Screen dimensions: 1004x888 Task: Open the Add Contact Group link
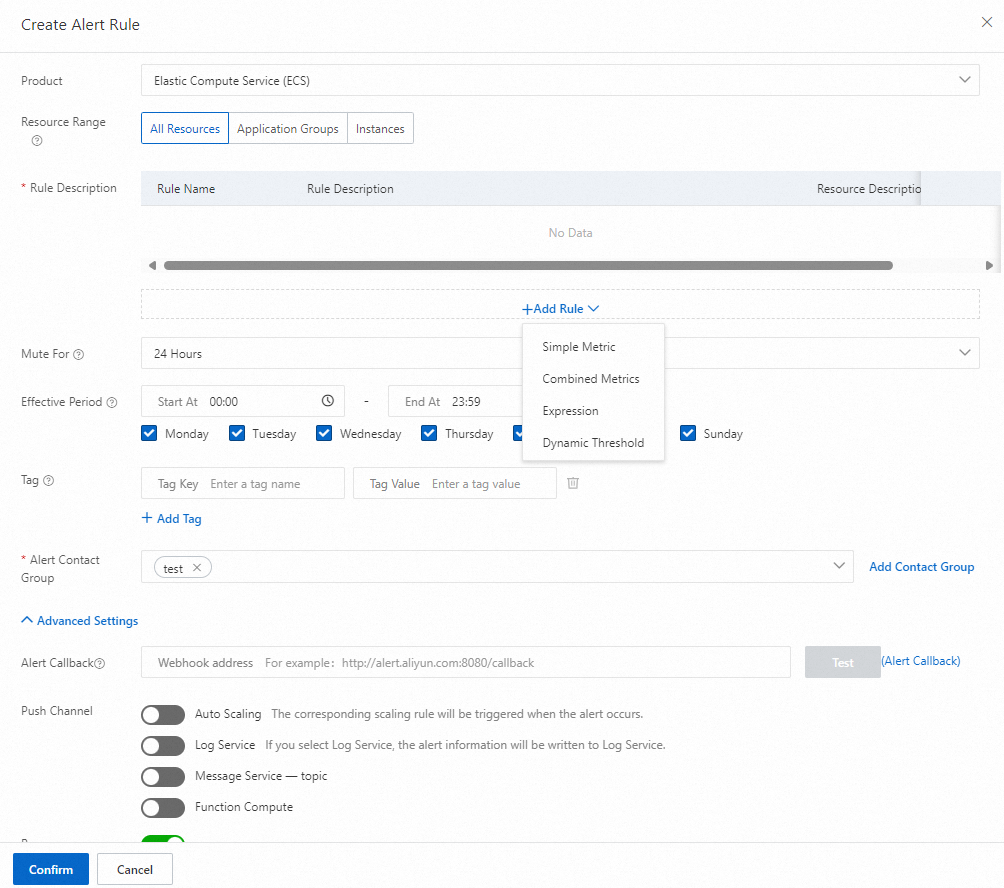(921, 567)
